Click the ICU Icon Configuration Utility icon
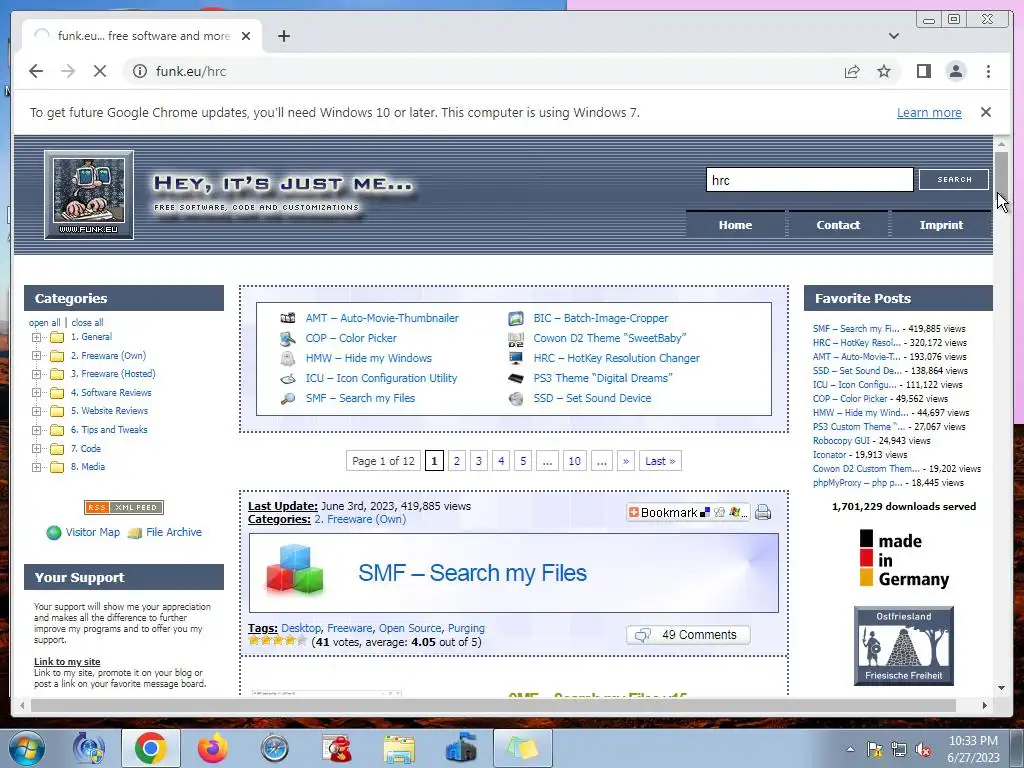 [x=287, y=378]
